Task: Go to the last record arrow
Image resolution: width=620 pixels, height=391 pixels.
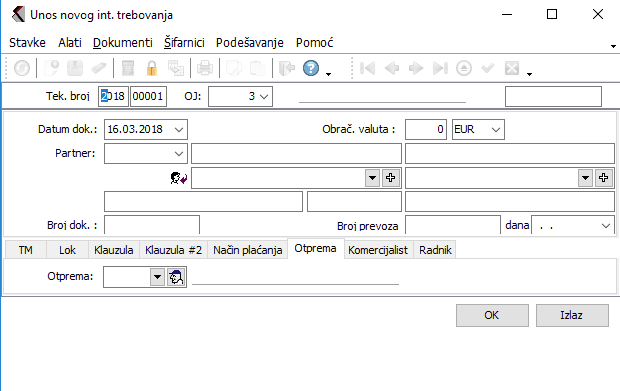Action: tap(440, 68)
